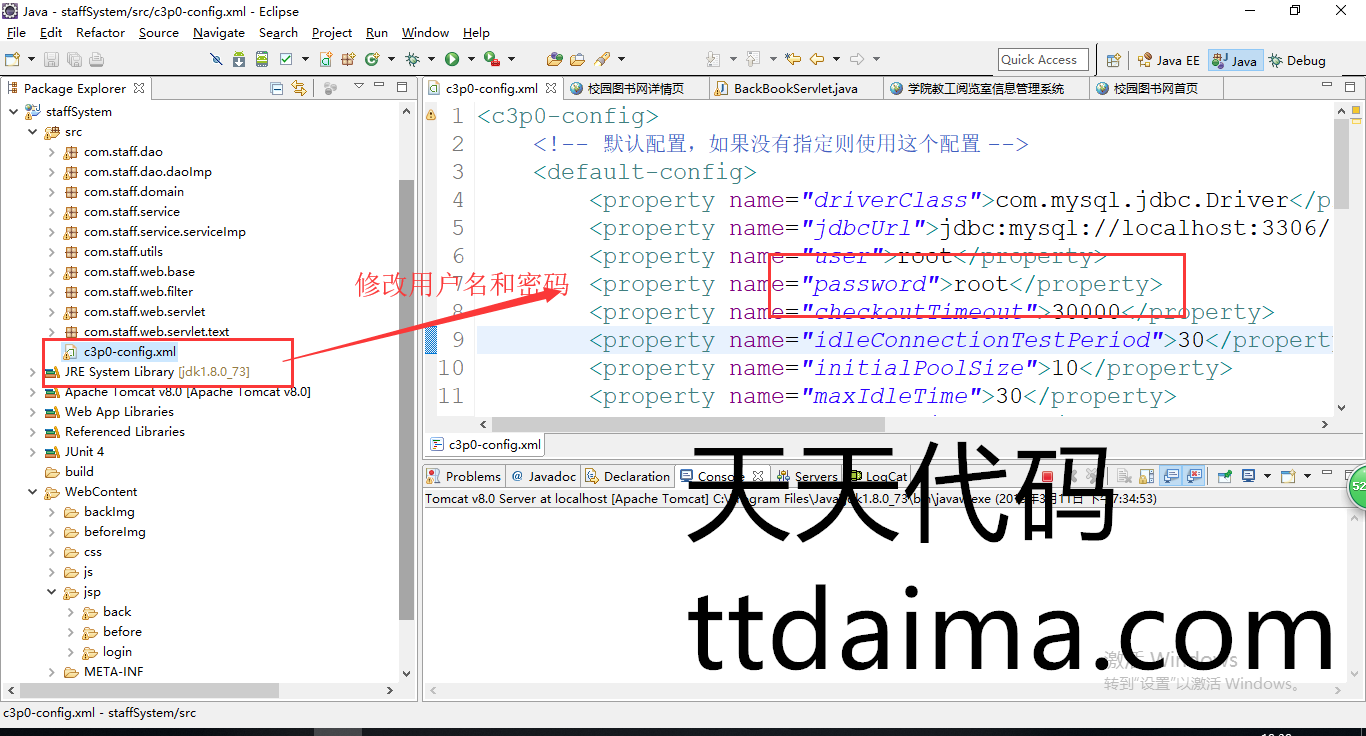The width and height of the screenshot is (1366, 736).
Task: Expand the com.staff.dao package
Action: coord(52,152)
